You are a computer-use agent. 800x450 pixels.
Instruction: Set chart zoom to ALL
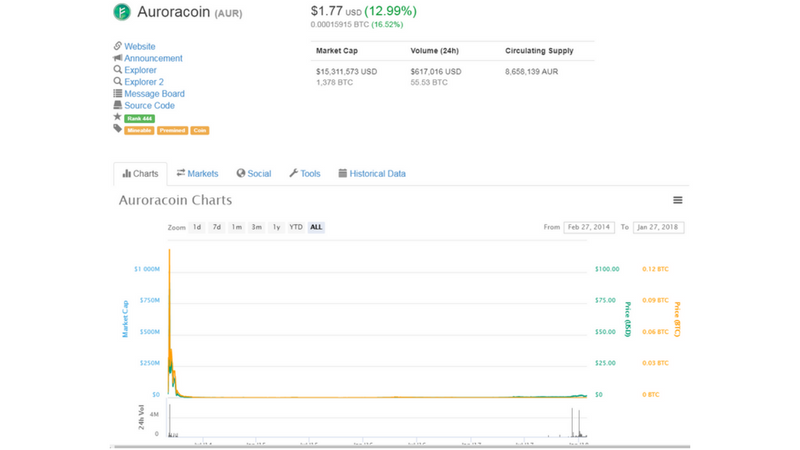316,228
